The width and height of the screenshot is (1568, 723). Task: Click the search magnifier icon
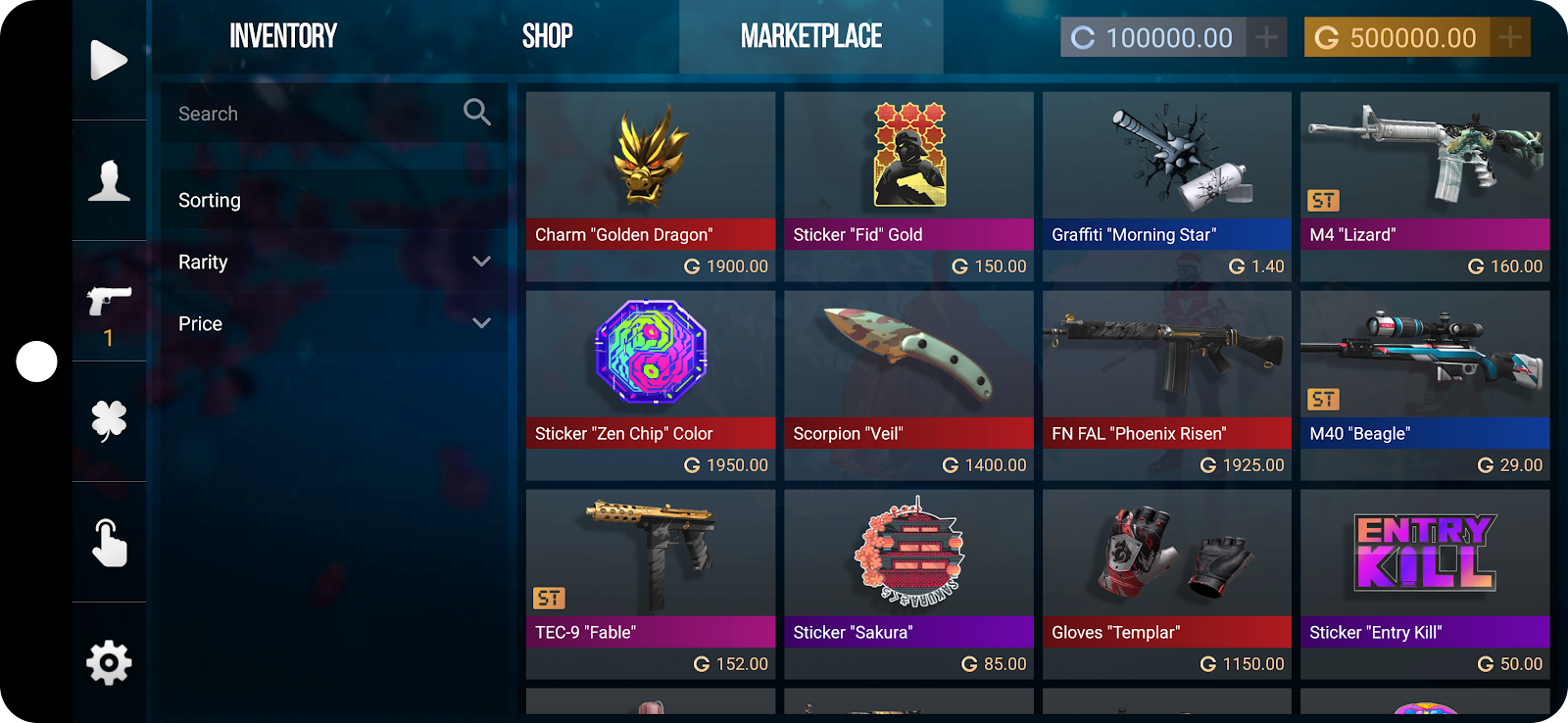coord(477,113)
